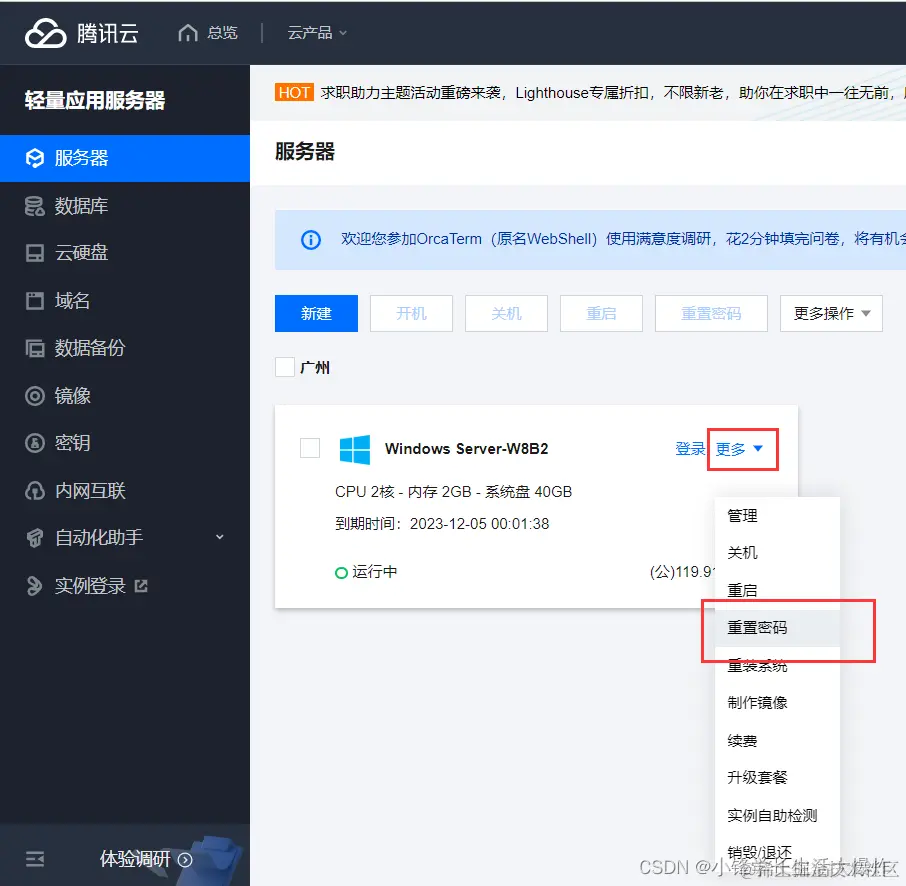Click the 镜像 circular icon
Viewport: 906px width, 886px height.
click(x=35, y=396)
